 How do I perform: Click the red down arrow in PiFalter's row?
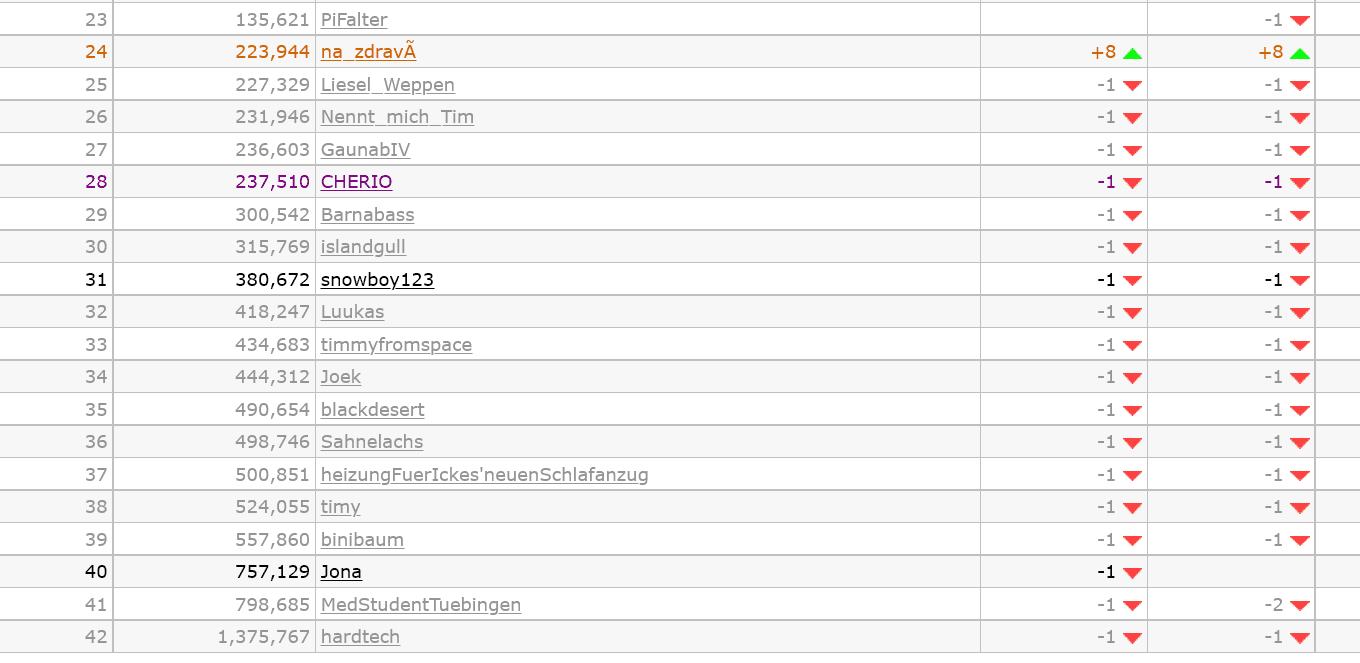(1299, 21)
